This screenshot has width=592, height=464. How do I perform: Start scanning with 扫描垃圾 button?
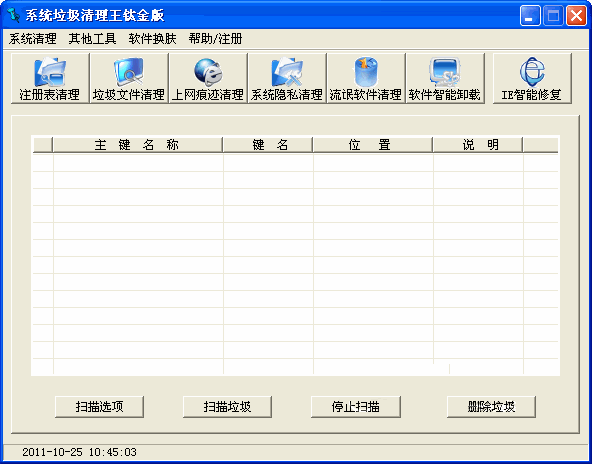click(227, 407)
